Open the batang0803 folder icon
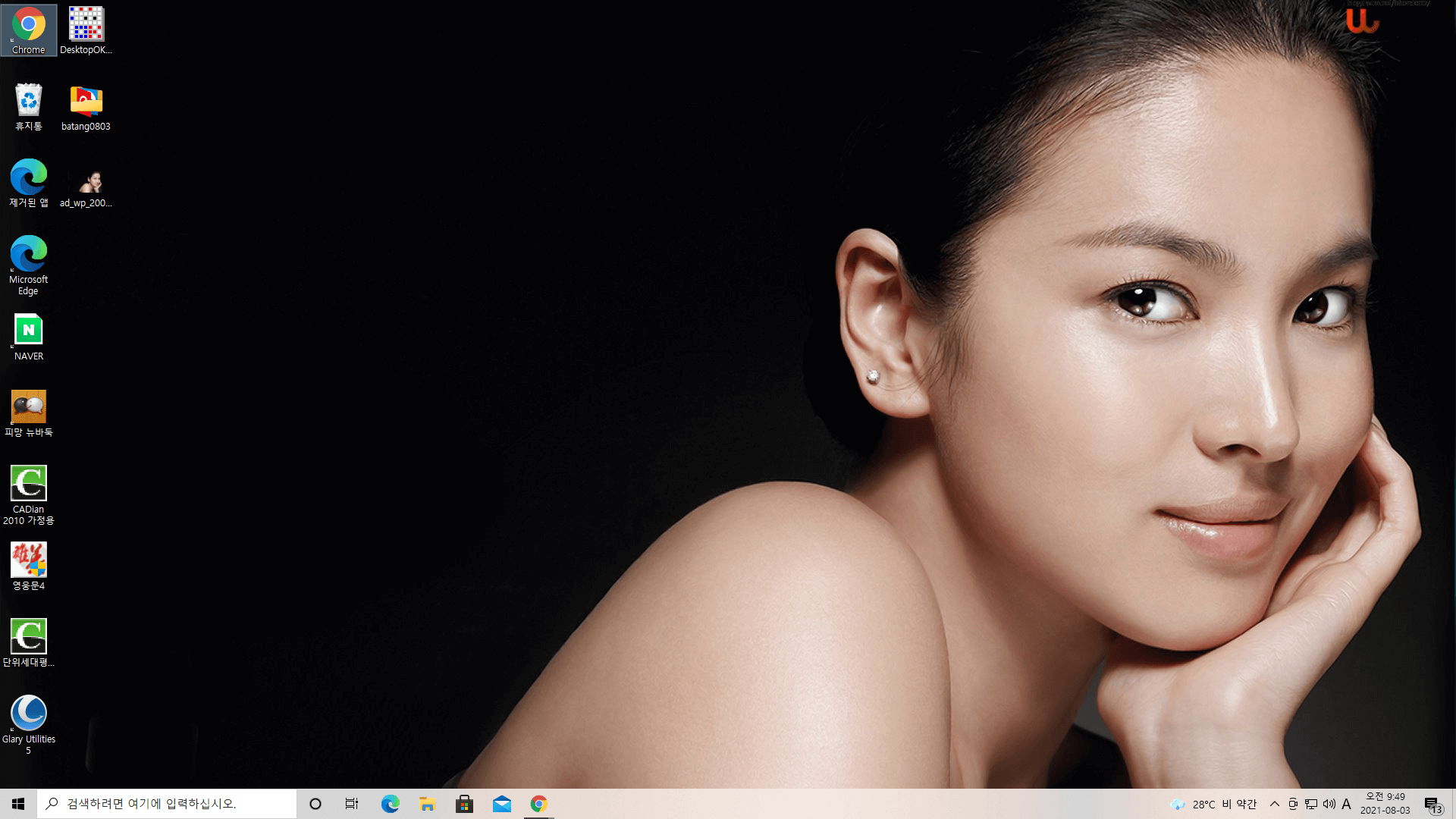Viewport: 1456px width, 819px height. point(86,107)
